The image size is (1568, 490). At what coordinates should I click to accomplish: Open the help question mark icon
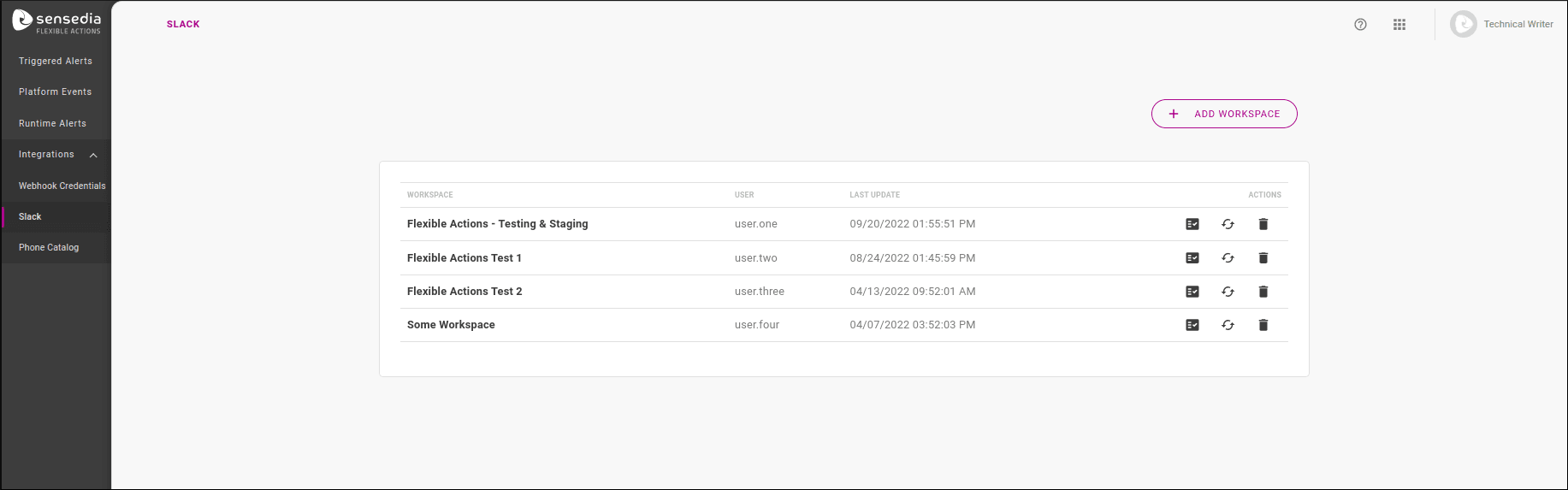1360,25
